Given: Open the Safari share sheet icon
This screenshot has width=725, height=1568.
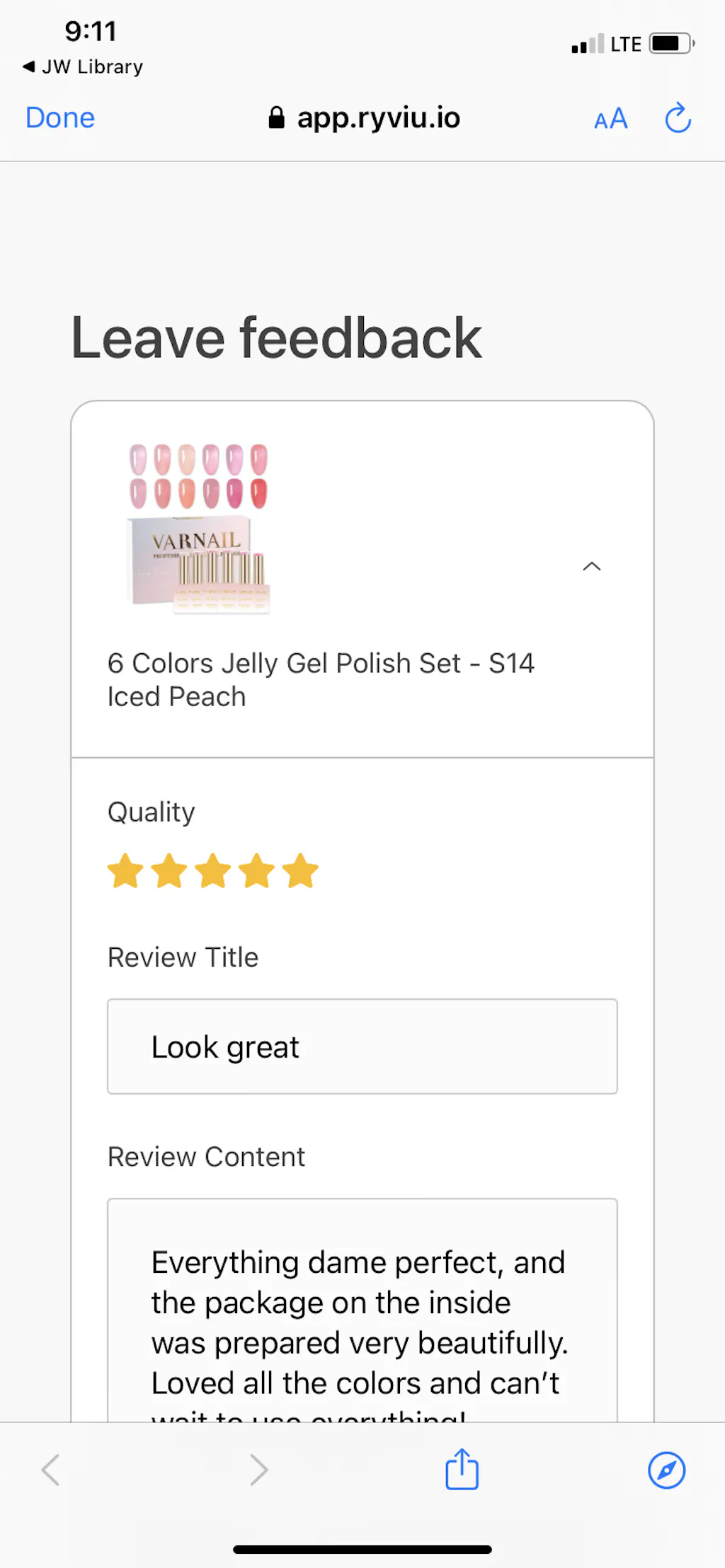Looking at the screenshot, I should (x=462, y=1470).
